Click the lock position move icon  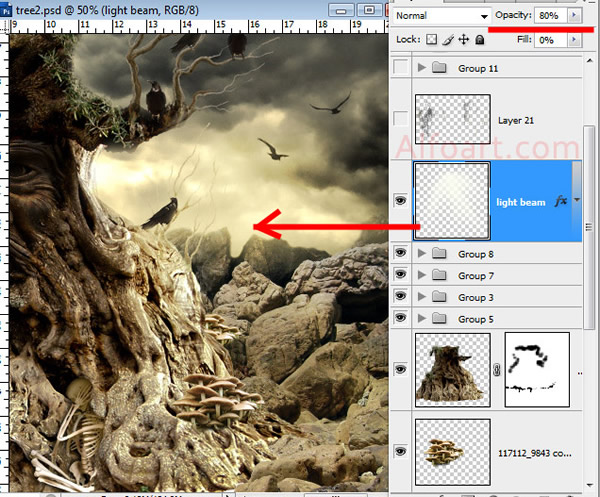pyautogui.click(x=463, y=40)
